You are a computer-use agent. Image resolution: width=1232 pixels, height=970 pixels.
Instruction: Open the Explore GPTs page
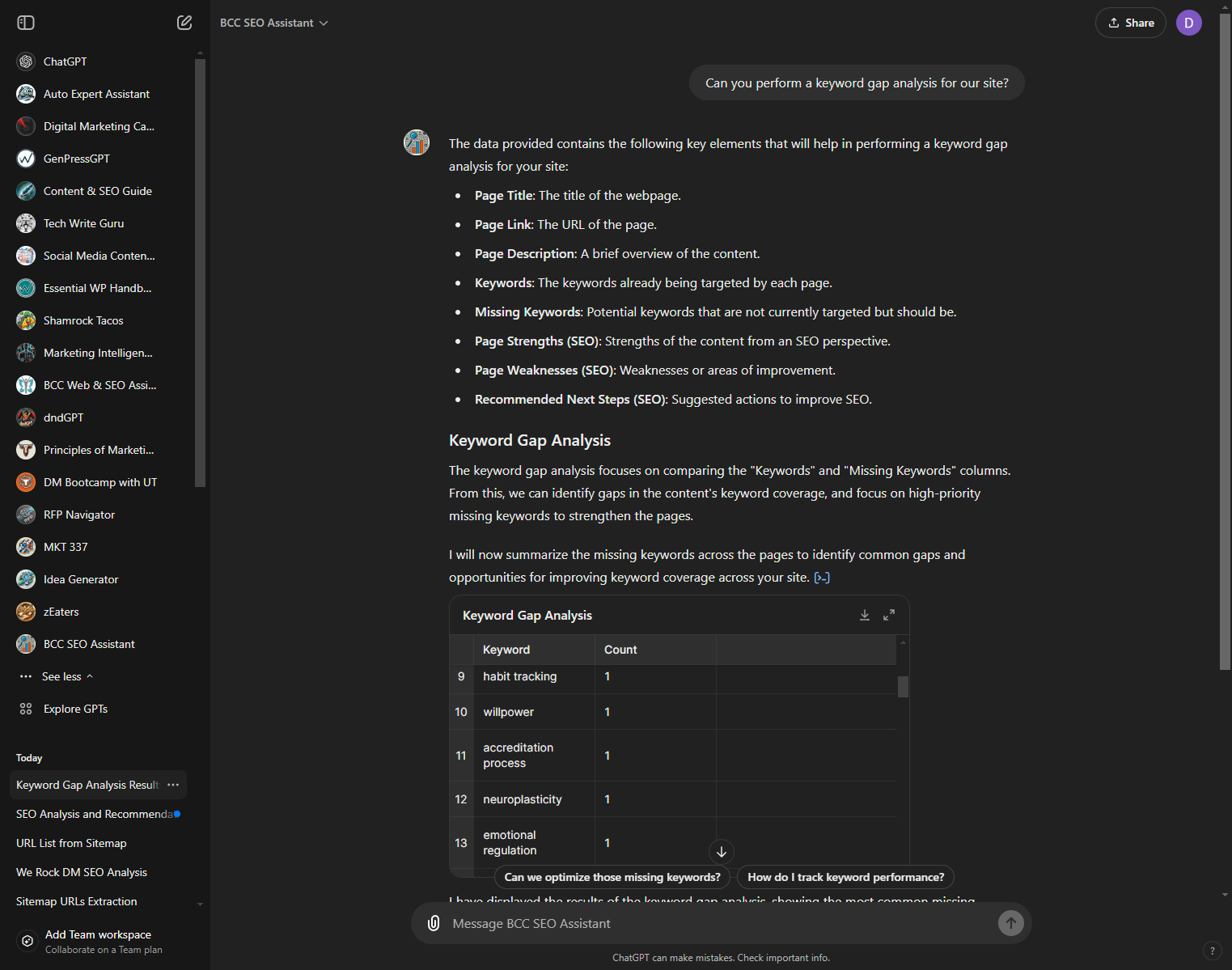[75, 709]
